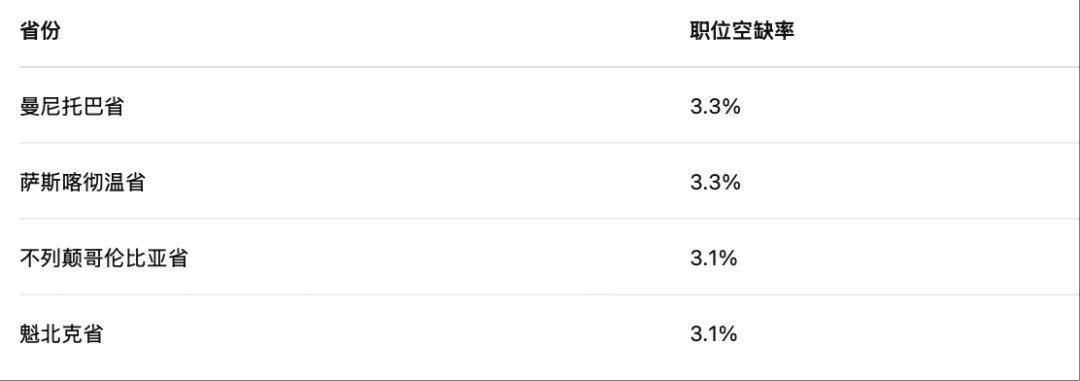Click the 3.3% value for 曼尼托巴省
Image resolution: width=1080 pixels, height=381 pixels.
coord(715,107)
